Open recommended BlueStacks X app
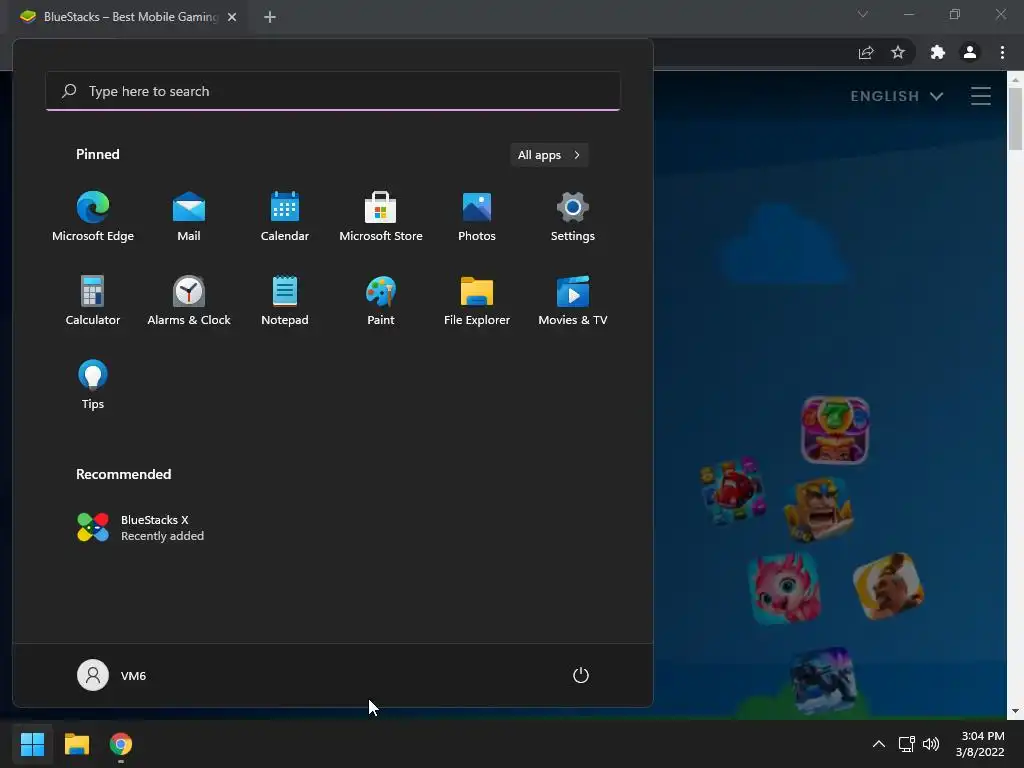 [140, 528]
